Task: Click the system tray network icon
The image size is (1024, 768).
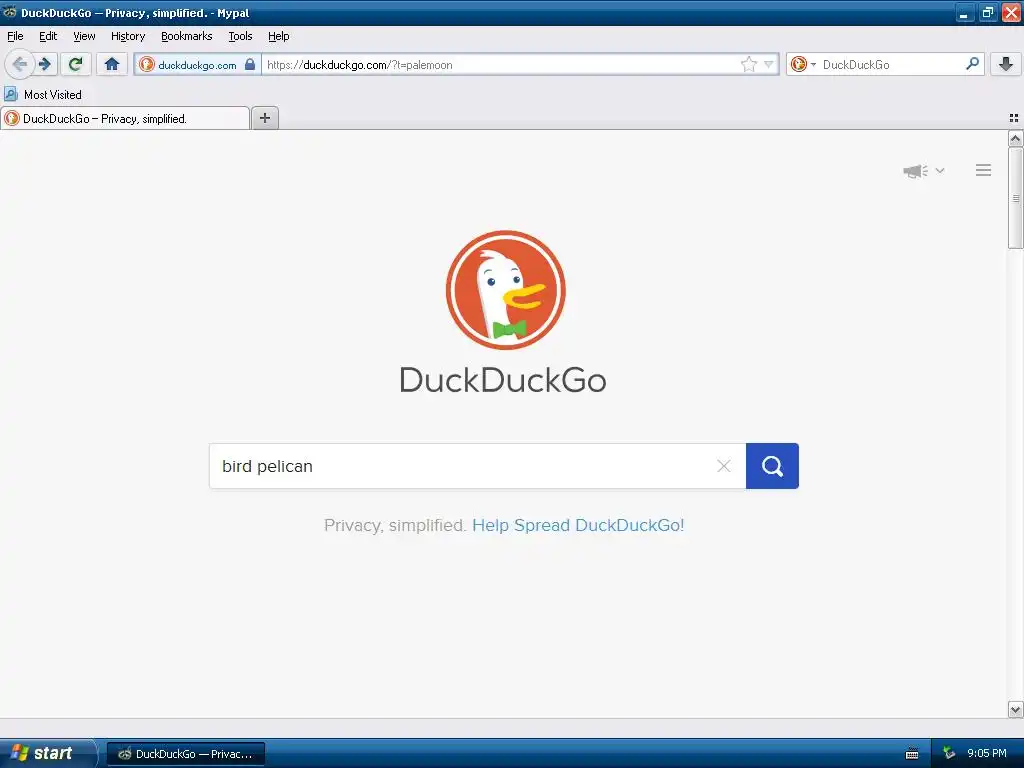Action: point(949,753)
